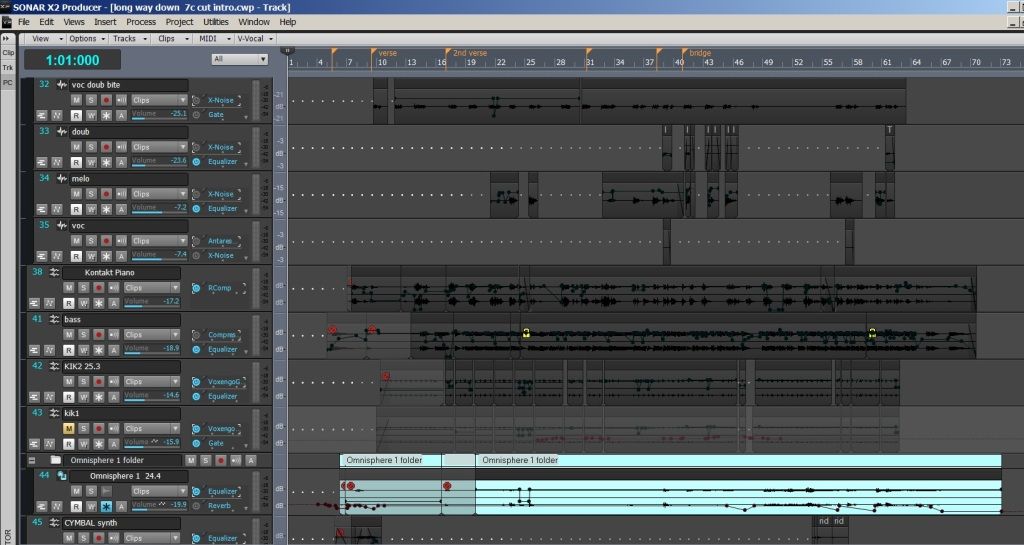Click archive button on melo track
This screenshot has height=545, width=1024.
point(121,209)
